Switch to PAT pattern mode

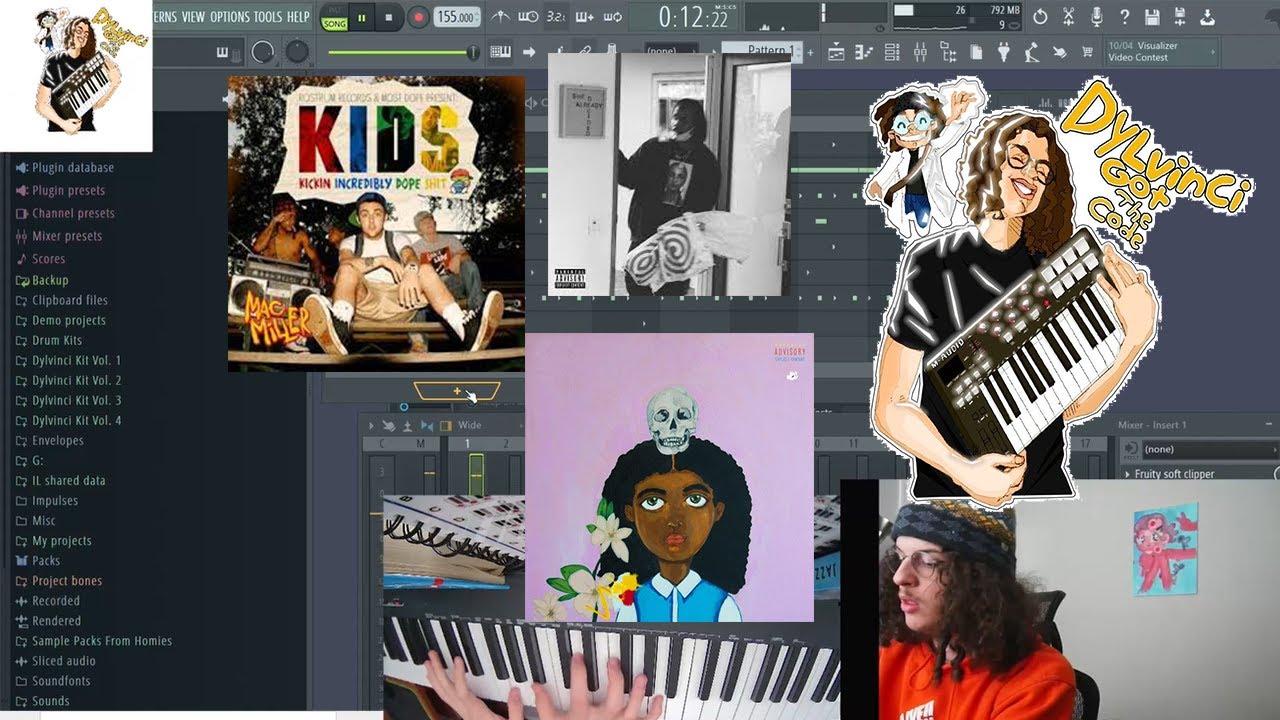tap(335, 10)
